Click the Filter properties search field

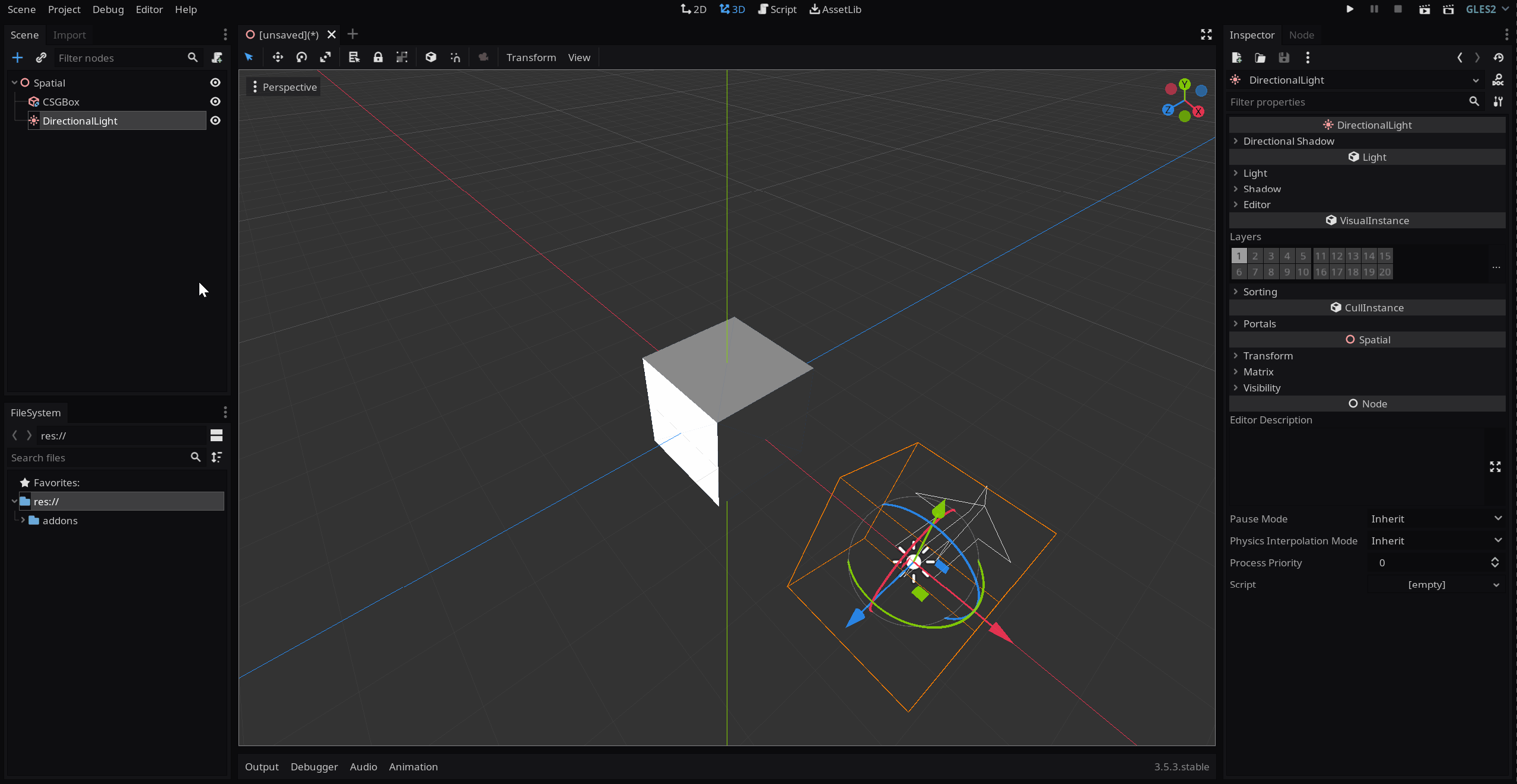[1347, 102]
